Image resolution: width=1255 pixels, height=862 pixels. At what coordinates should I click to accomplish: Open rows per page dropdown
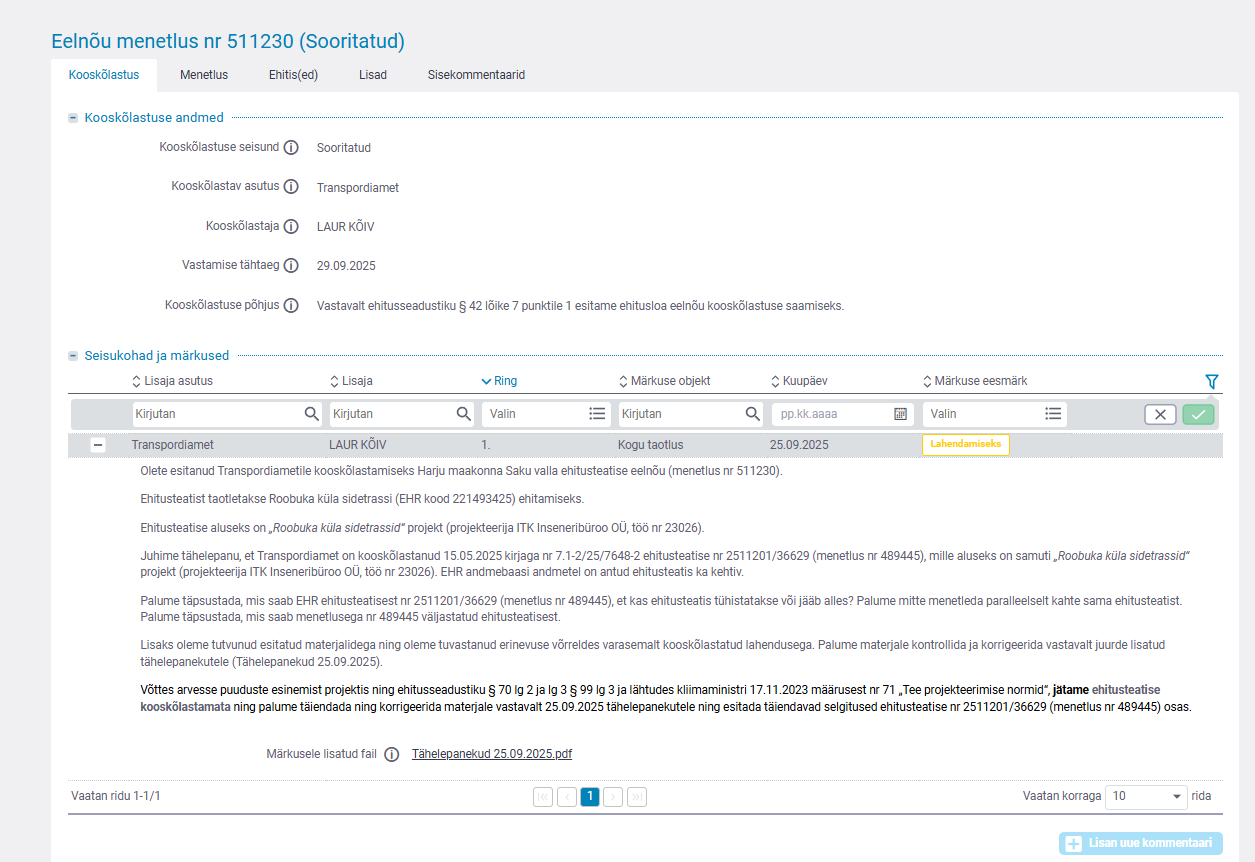1146,796
